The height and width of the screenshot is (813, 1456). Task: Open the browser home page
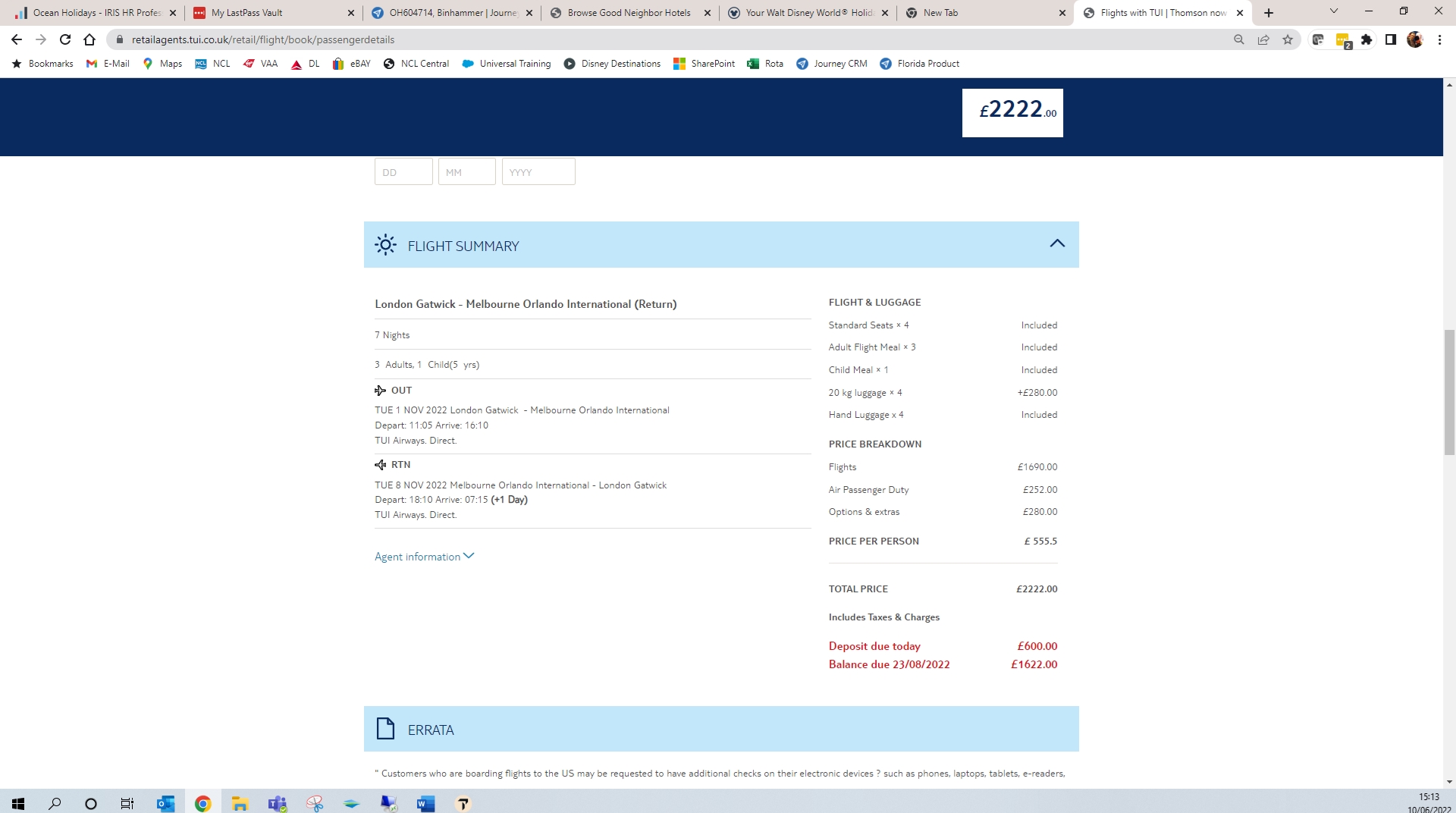[x=89, y=39]
